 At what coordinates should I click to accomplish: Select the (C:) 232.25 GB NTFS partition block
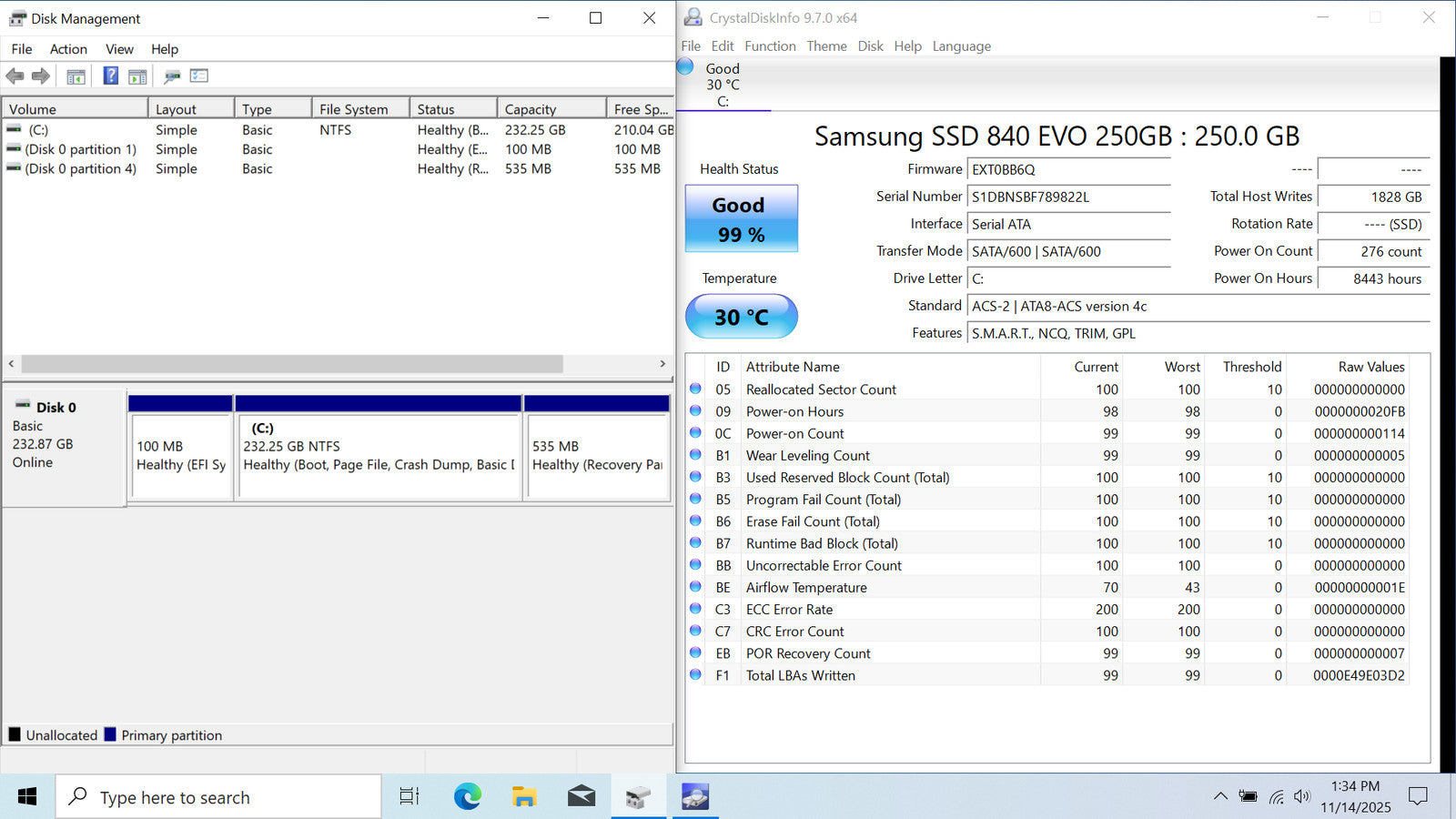[379, 456]
